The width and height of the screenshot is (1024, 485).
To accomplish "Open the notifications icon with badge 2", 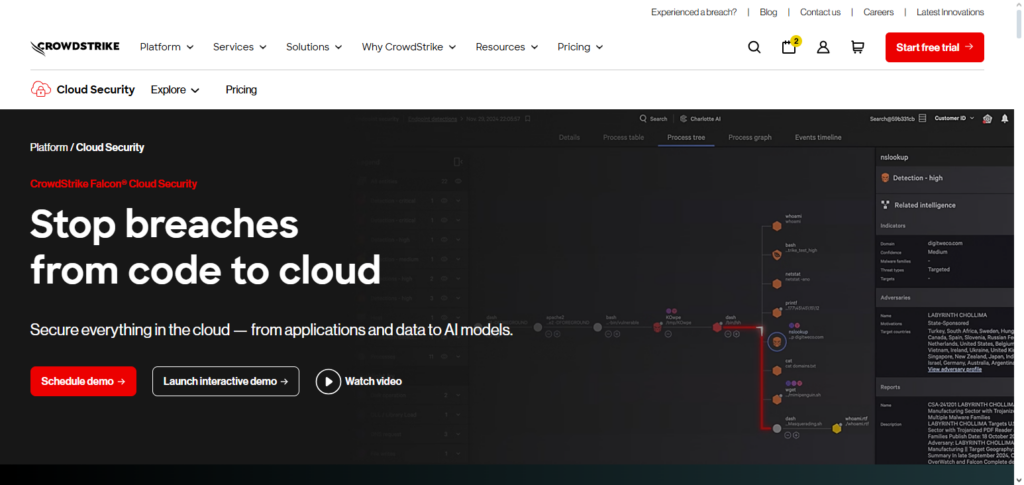I will [x=790, y=46].
